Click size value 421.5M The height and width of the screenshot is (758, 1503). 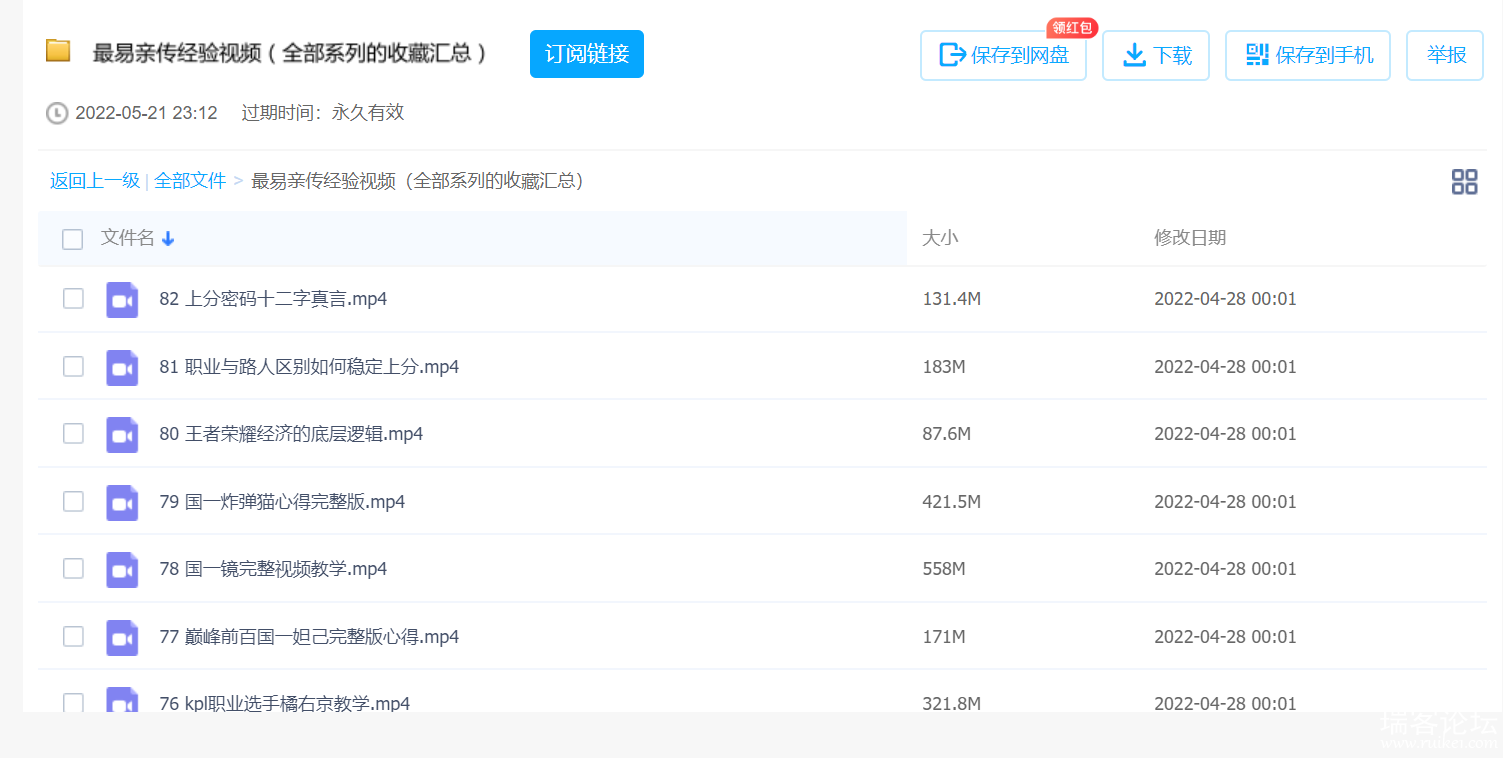point(951,502)
